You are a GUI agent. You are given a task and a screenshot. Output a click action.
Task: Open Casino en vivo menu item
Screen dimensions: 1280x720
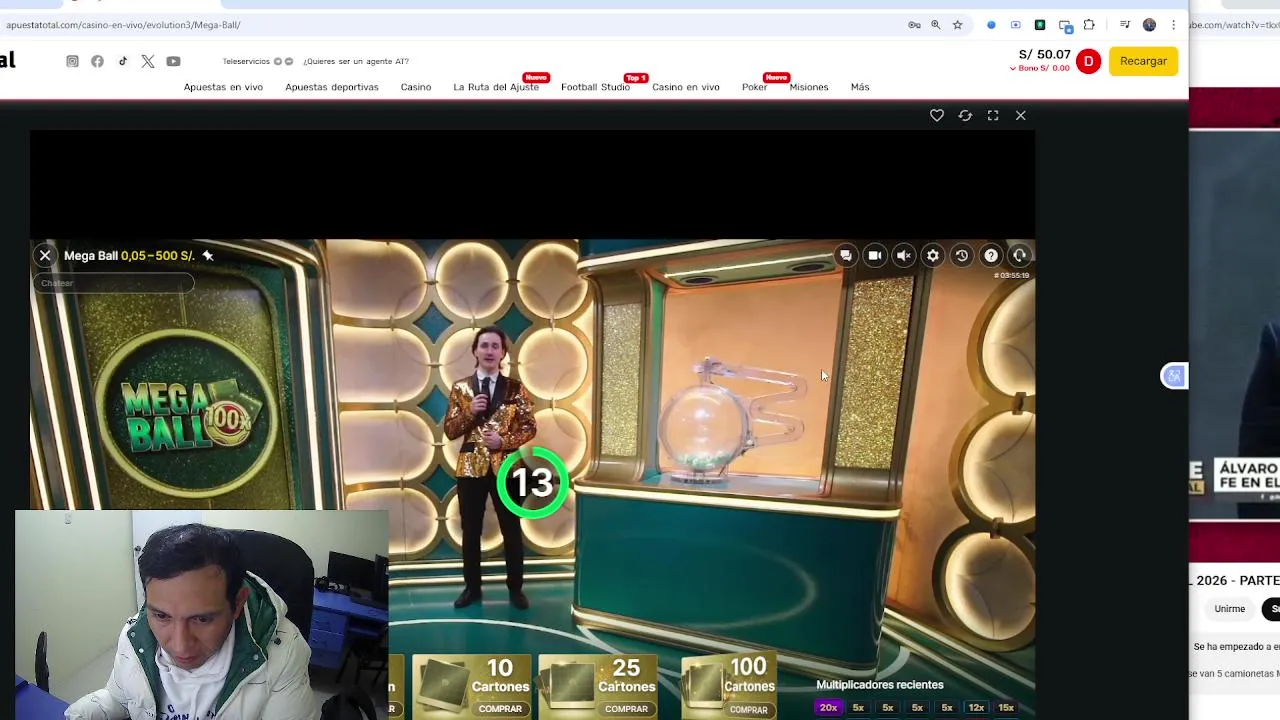686,87
